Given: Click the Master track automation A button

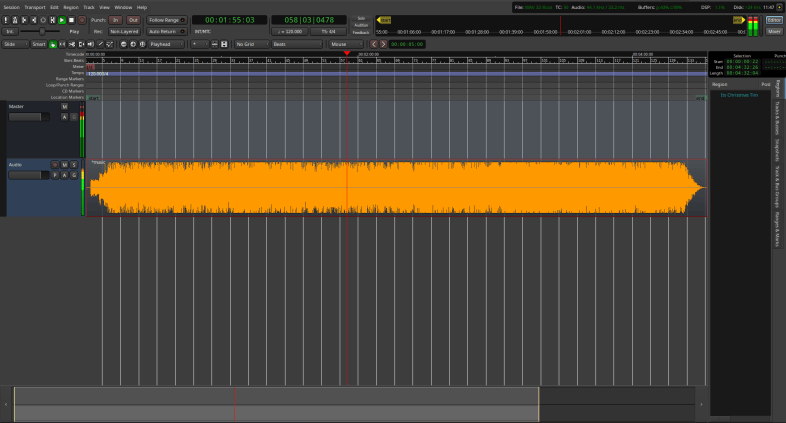Looking at the screenshot, I should (x=63, y=117).
